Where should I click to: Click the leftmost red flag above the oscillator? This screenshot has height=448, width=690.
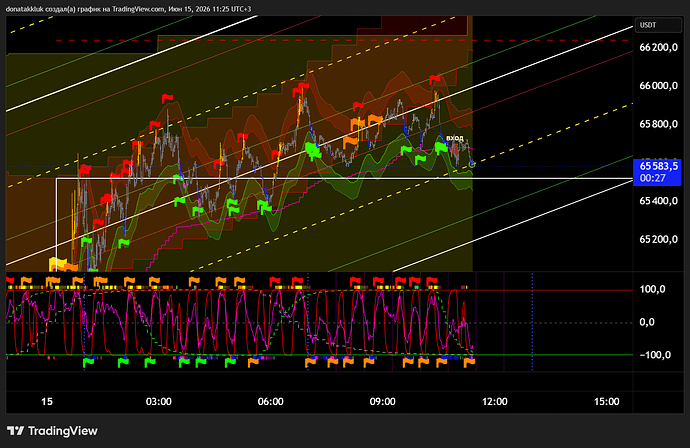tap(10, 280)
